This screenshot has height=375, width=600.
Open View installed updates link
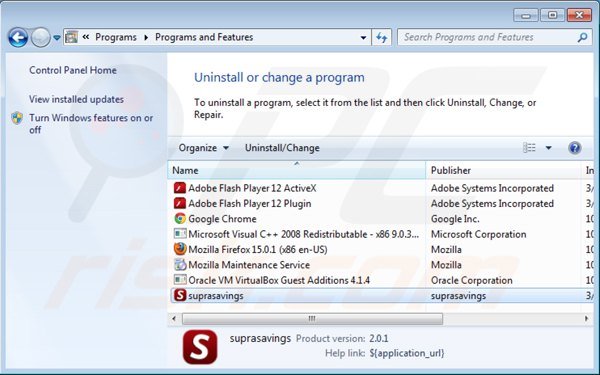tap(76, 99)
